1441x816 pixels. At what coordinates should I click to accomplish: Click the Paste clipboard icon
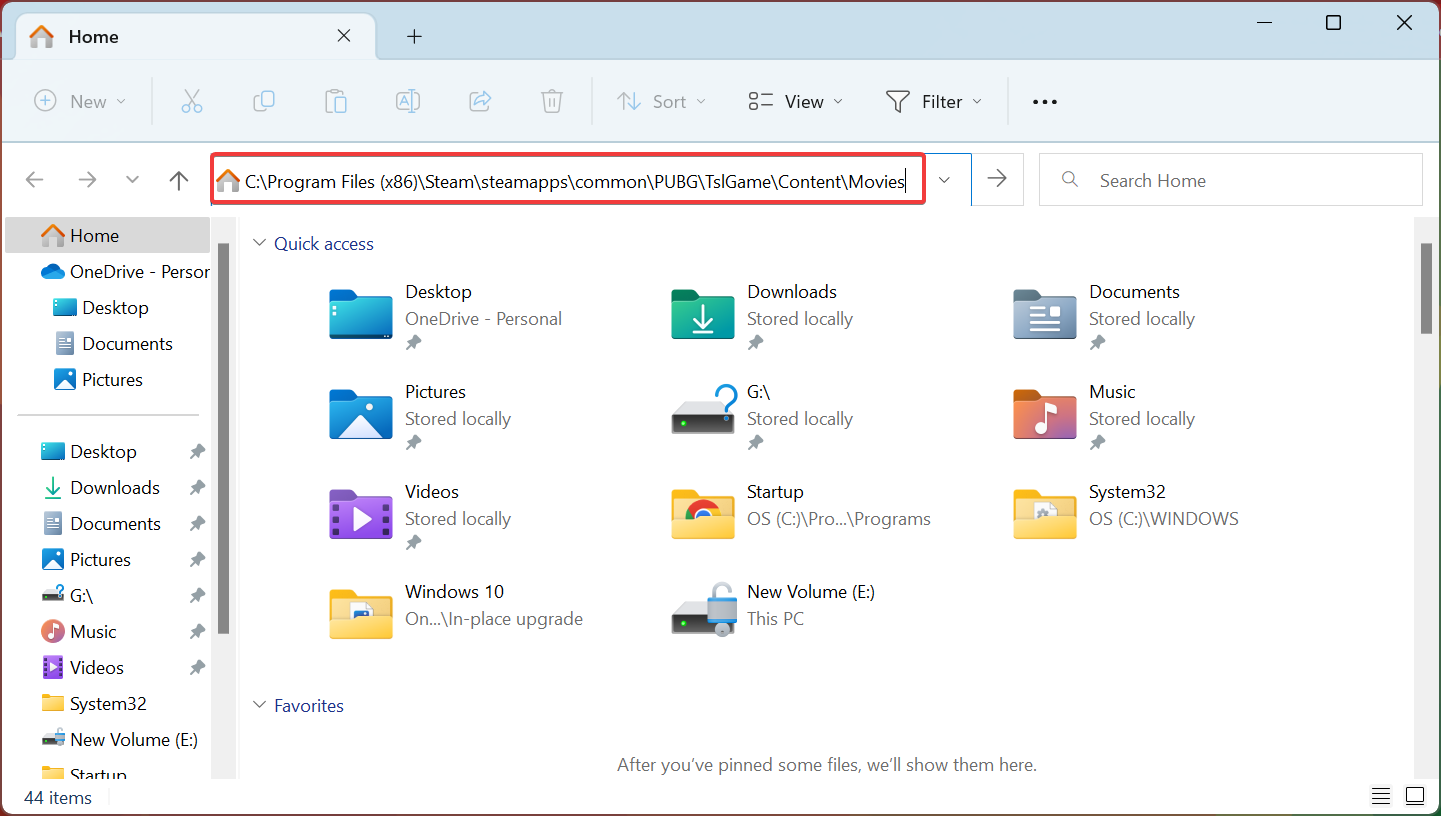(336, 101)
